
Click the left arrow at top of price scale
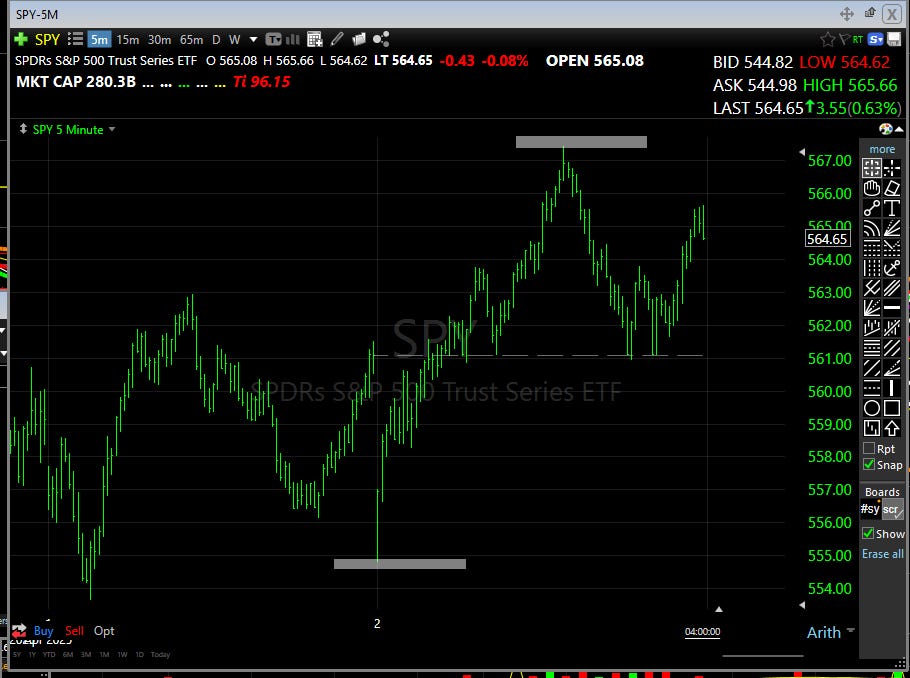pos(802,152)
